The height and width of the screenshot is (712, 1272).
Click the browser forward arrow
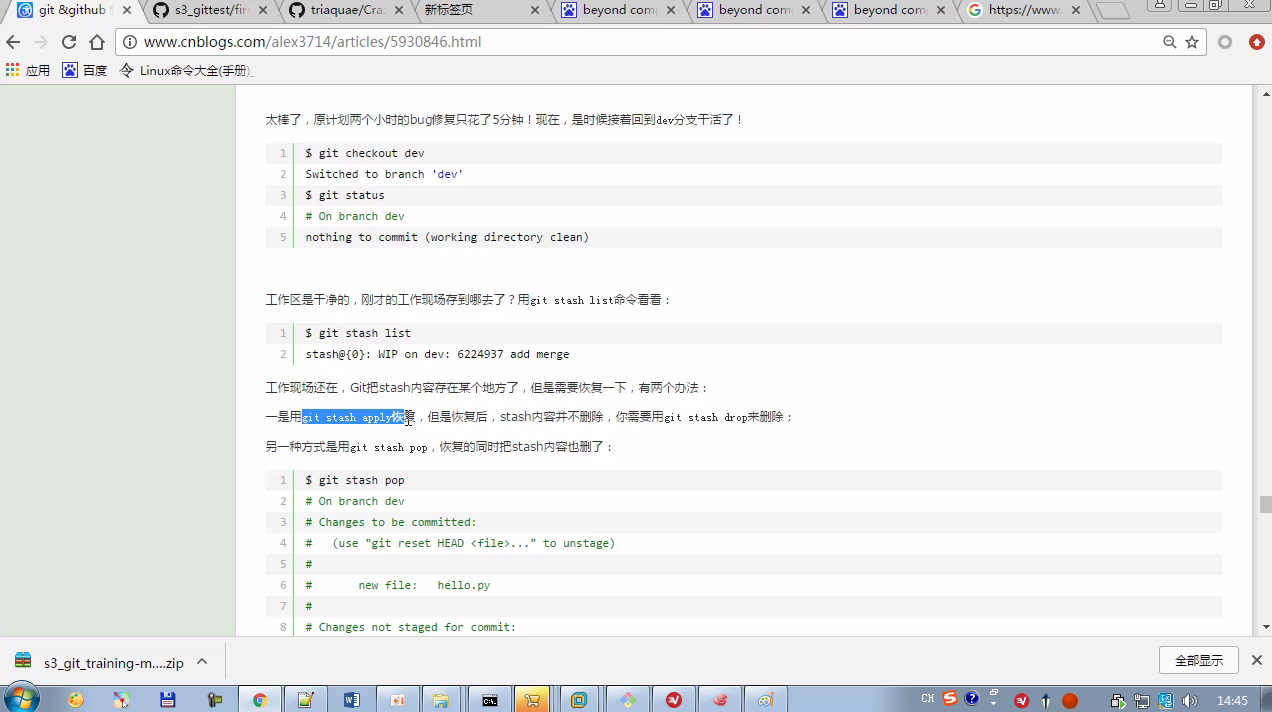tap(41, 42)
